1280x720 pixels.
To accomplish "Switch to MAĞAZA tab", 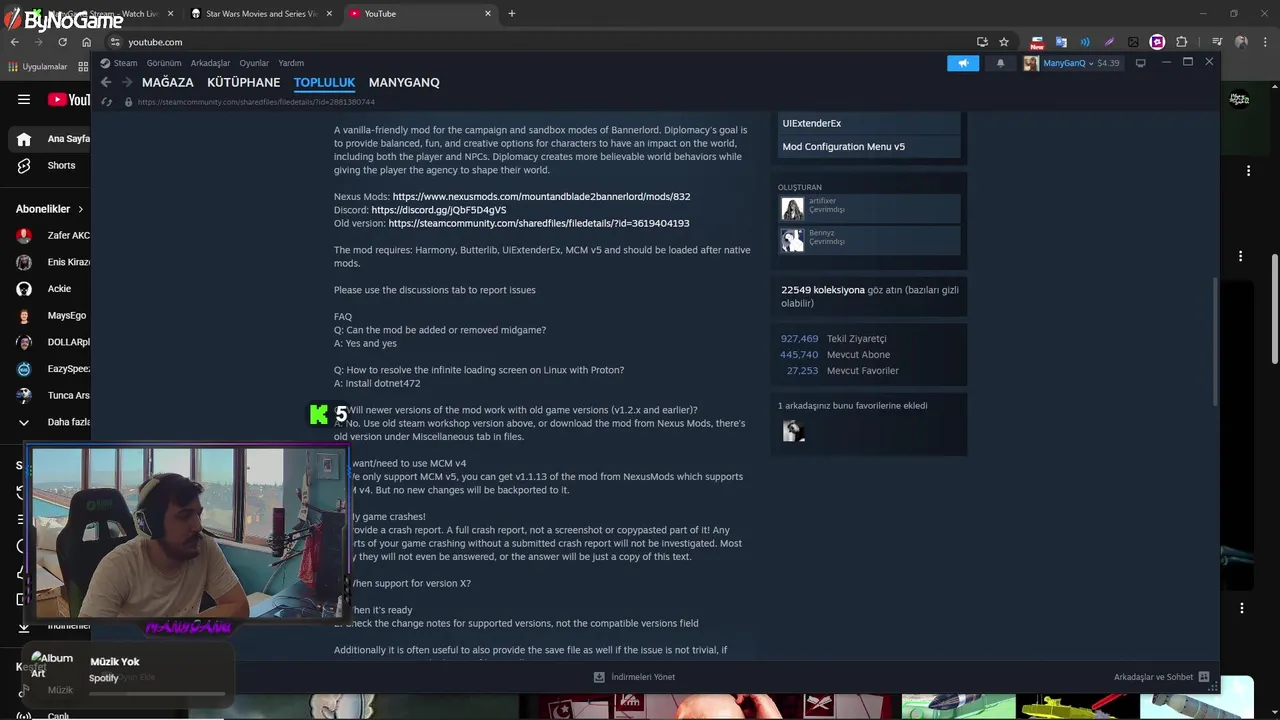I will point(168,82).
